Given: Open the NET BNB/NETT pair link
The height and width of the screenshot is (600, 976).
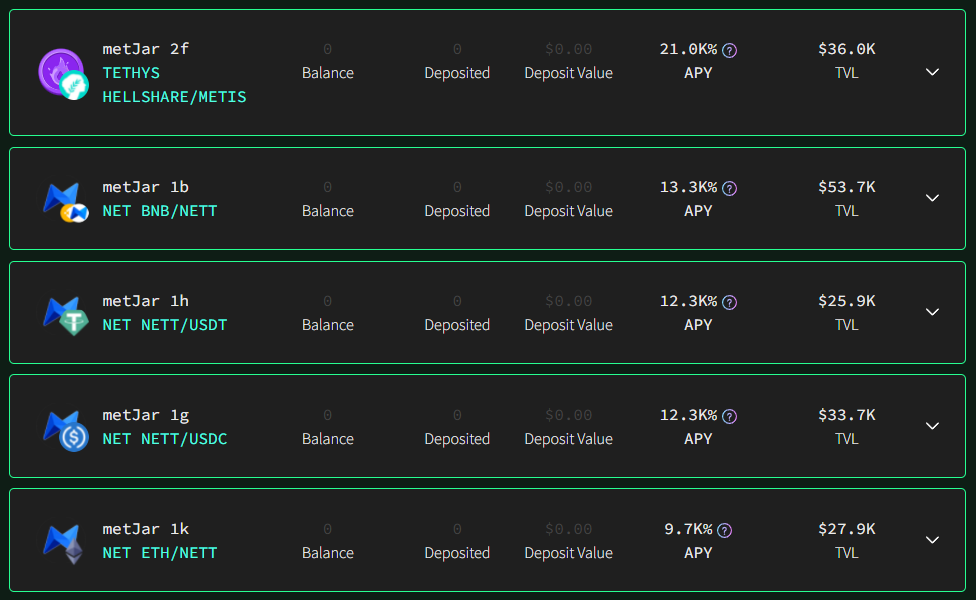Looking at the screenshot, I should click(x=160, y=211).
